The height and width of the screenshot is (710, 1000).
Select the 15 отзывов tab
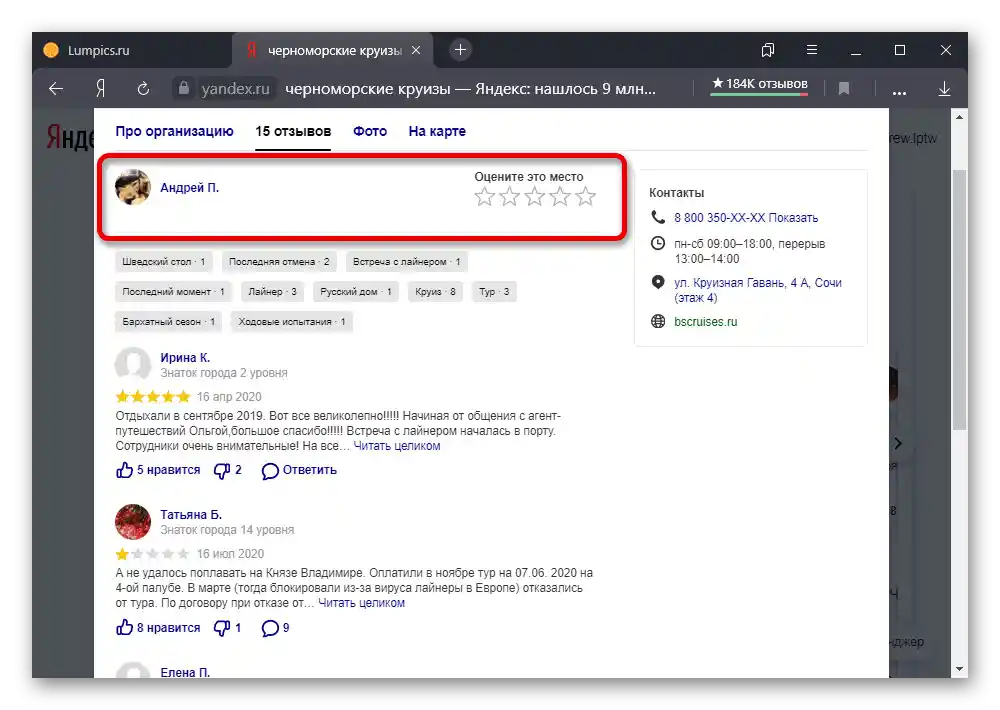(x=293, y=131)
